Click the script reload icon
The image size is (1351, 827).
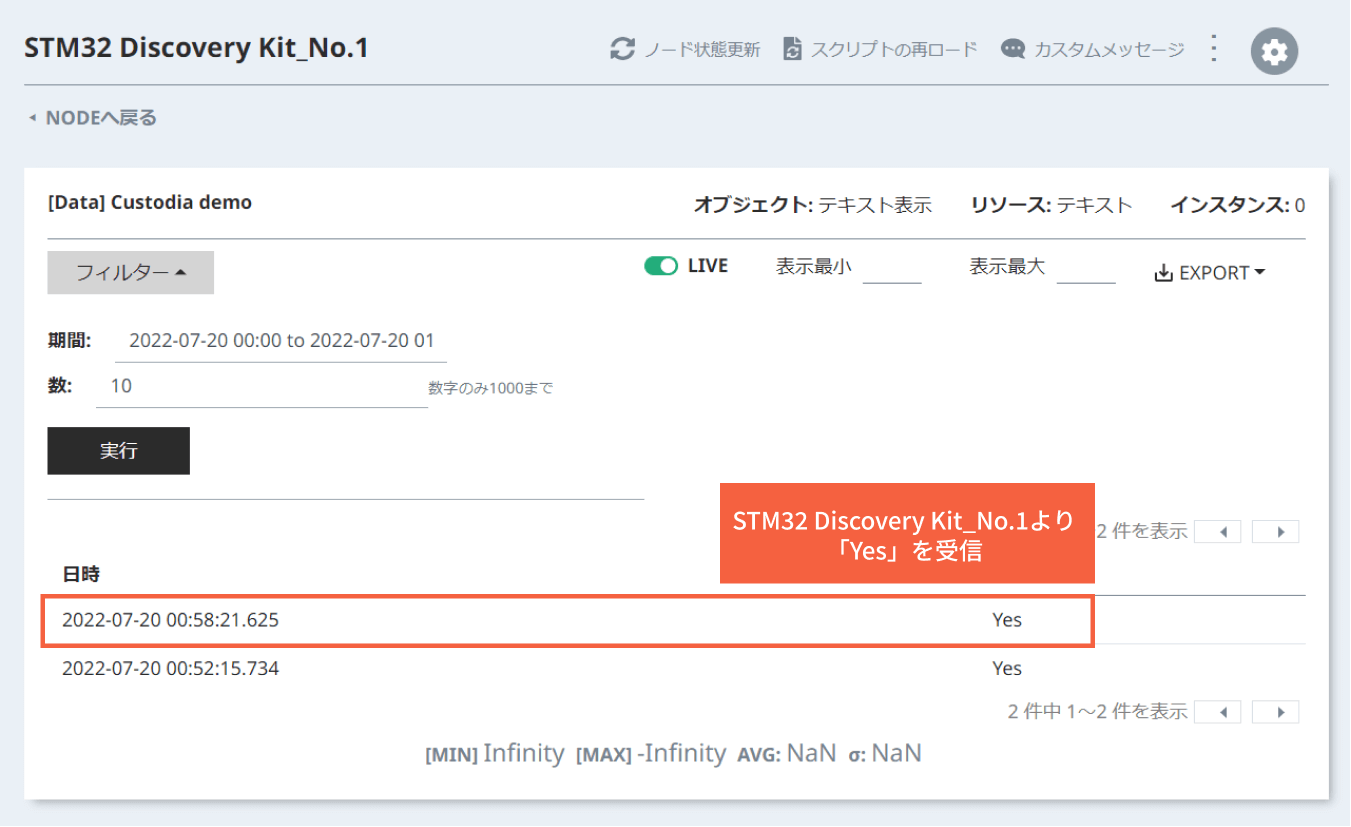point(794,47)
